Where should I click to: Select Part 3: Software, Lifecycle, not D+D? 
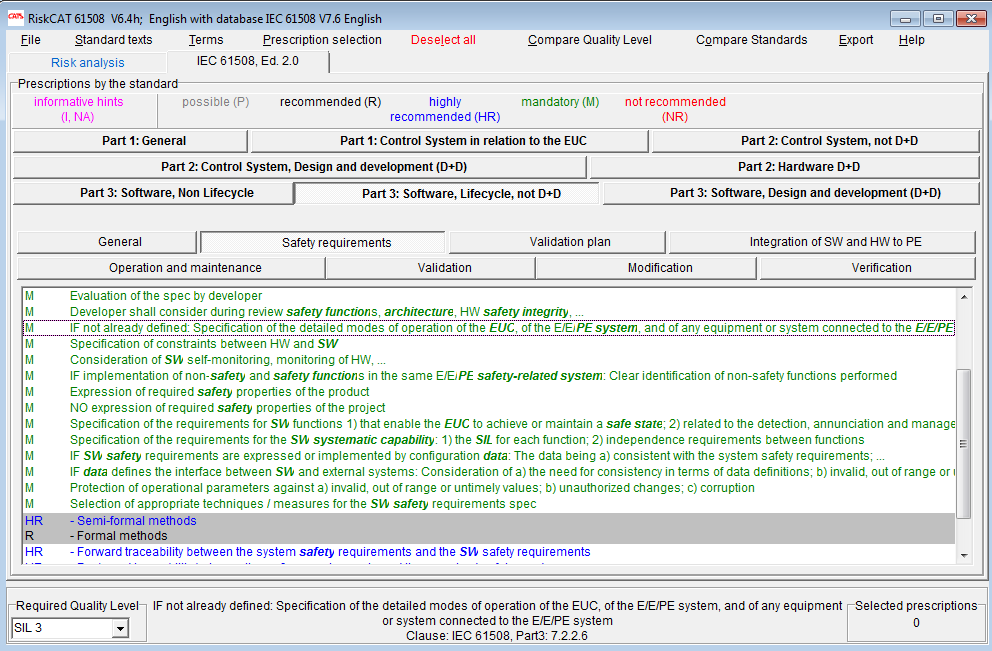click(447, 194)
